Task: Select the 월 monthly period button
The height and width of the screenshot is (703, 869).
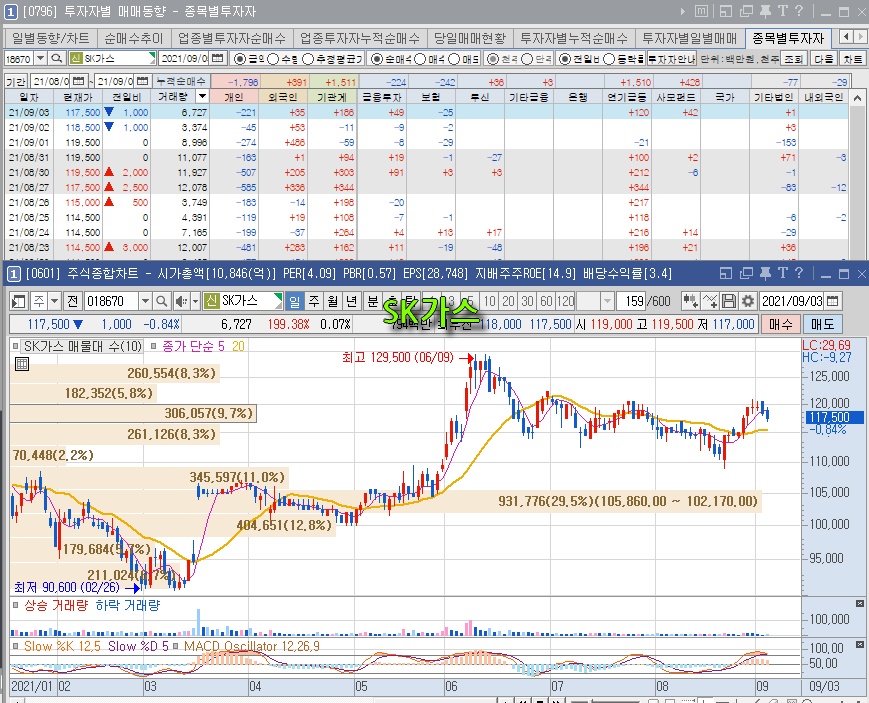Action: pos(333,301)
